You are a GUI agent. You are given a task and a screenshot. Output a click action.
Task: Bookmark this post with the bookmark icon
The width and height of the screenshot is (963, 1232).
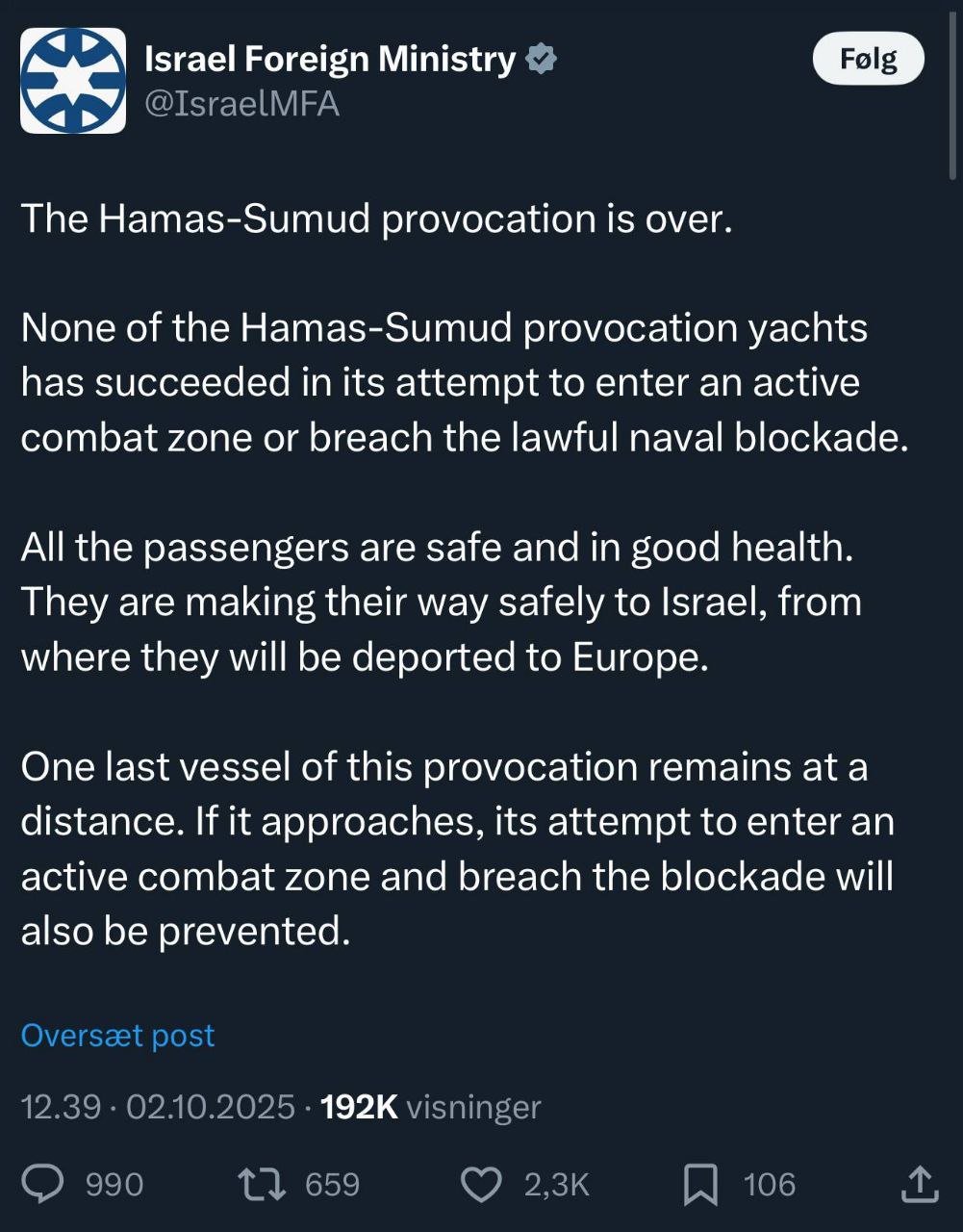700,1184
